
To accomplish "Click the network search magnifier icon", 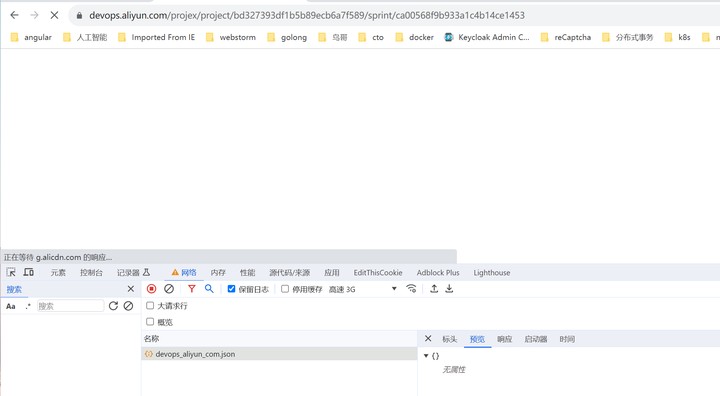I will pos(209,289).
